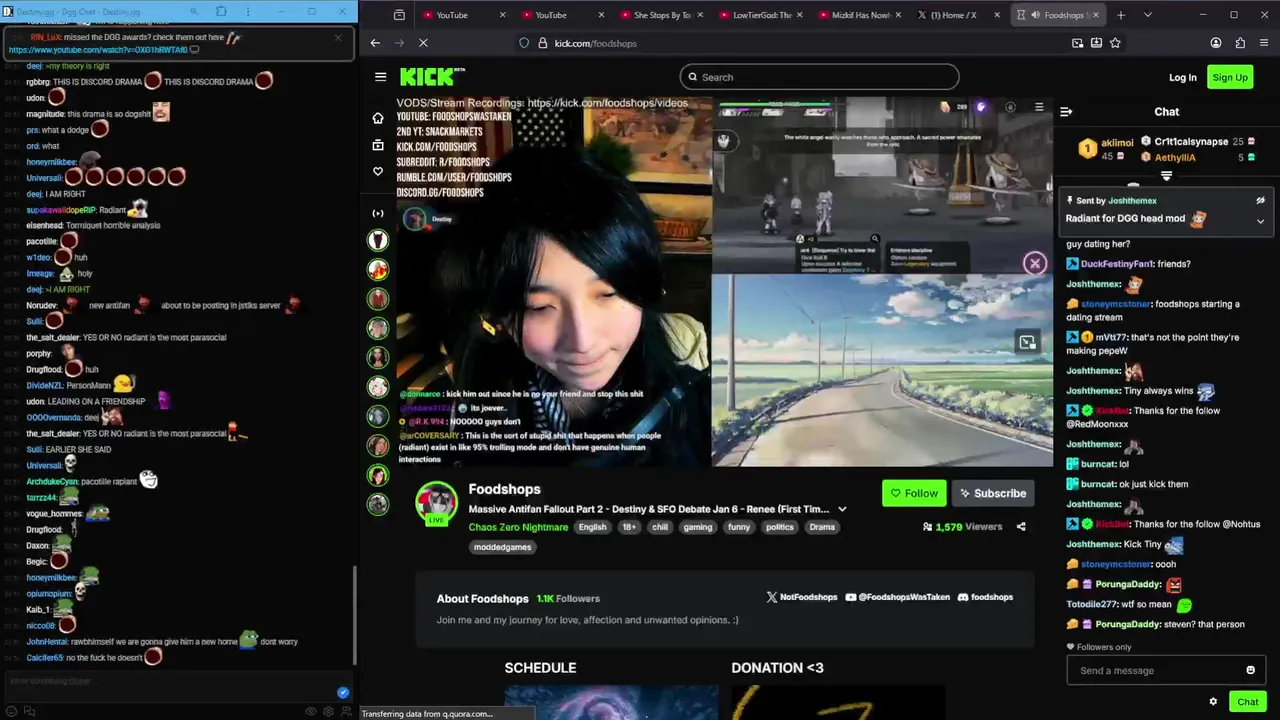The height and width of the screenshot is (720, 1280).
Task: Click the Kick search box
Action: [x=819, y=77]
